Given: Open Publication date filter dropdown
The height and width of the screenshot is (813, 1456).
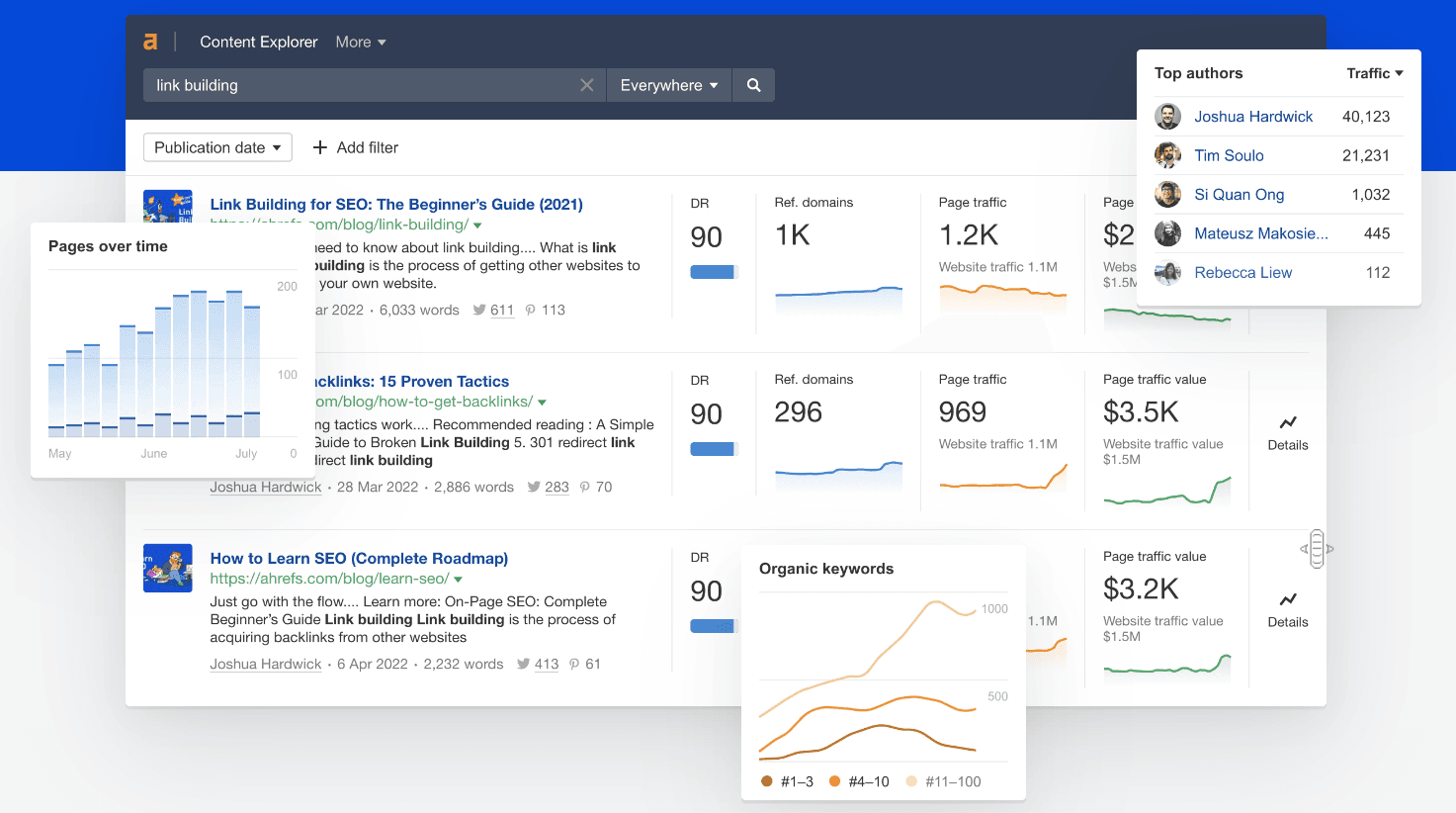Looking at the screenshot, I should pos(217,147).
